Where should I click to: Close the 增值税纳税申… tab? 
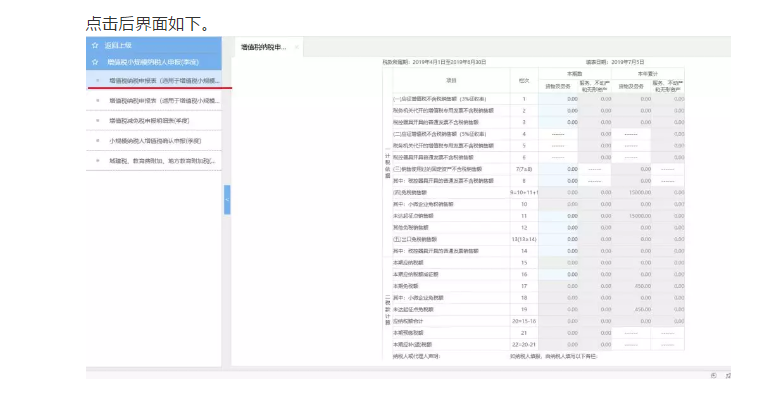click(x=296, y=47)
